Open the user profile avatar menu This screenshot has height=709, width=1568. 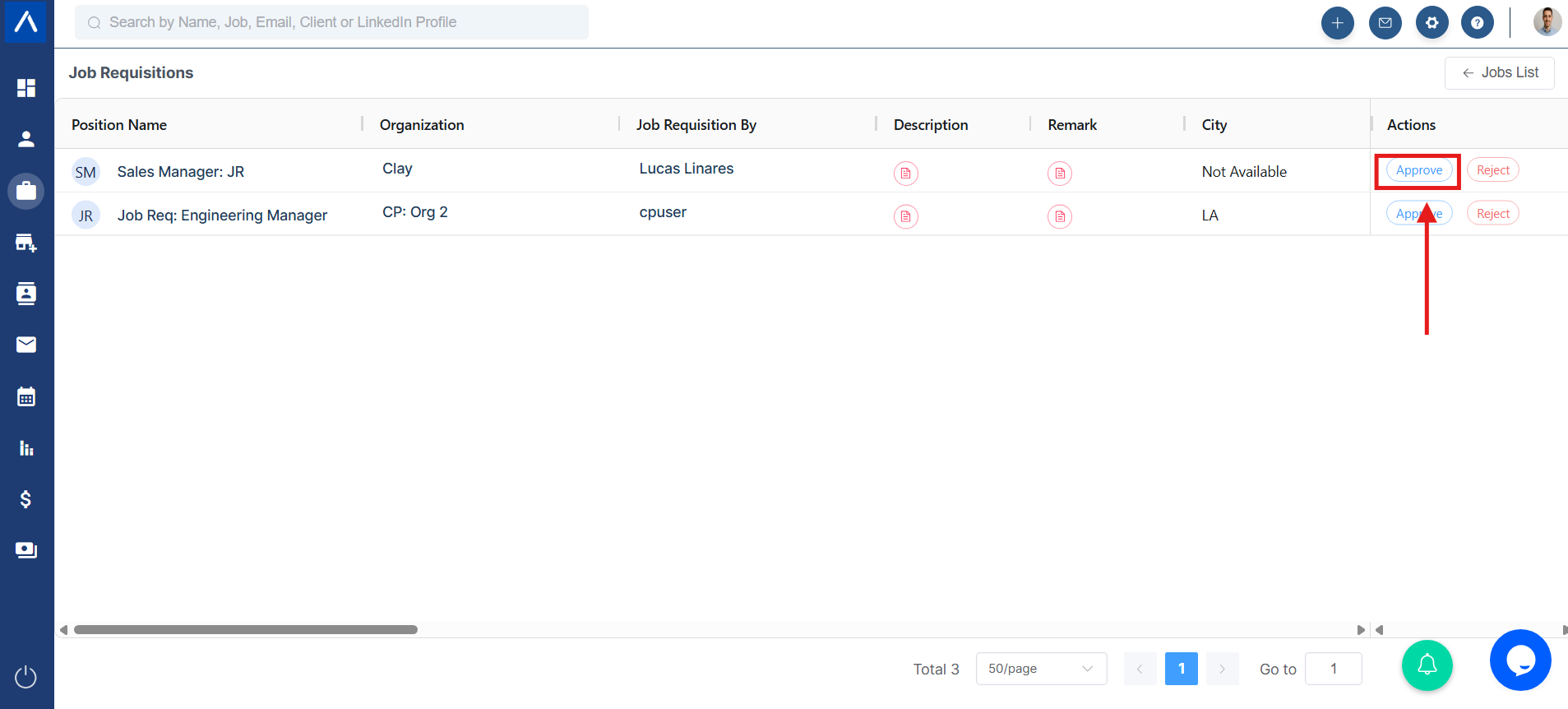tap(1547, 22)
